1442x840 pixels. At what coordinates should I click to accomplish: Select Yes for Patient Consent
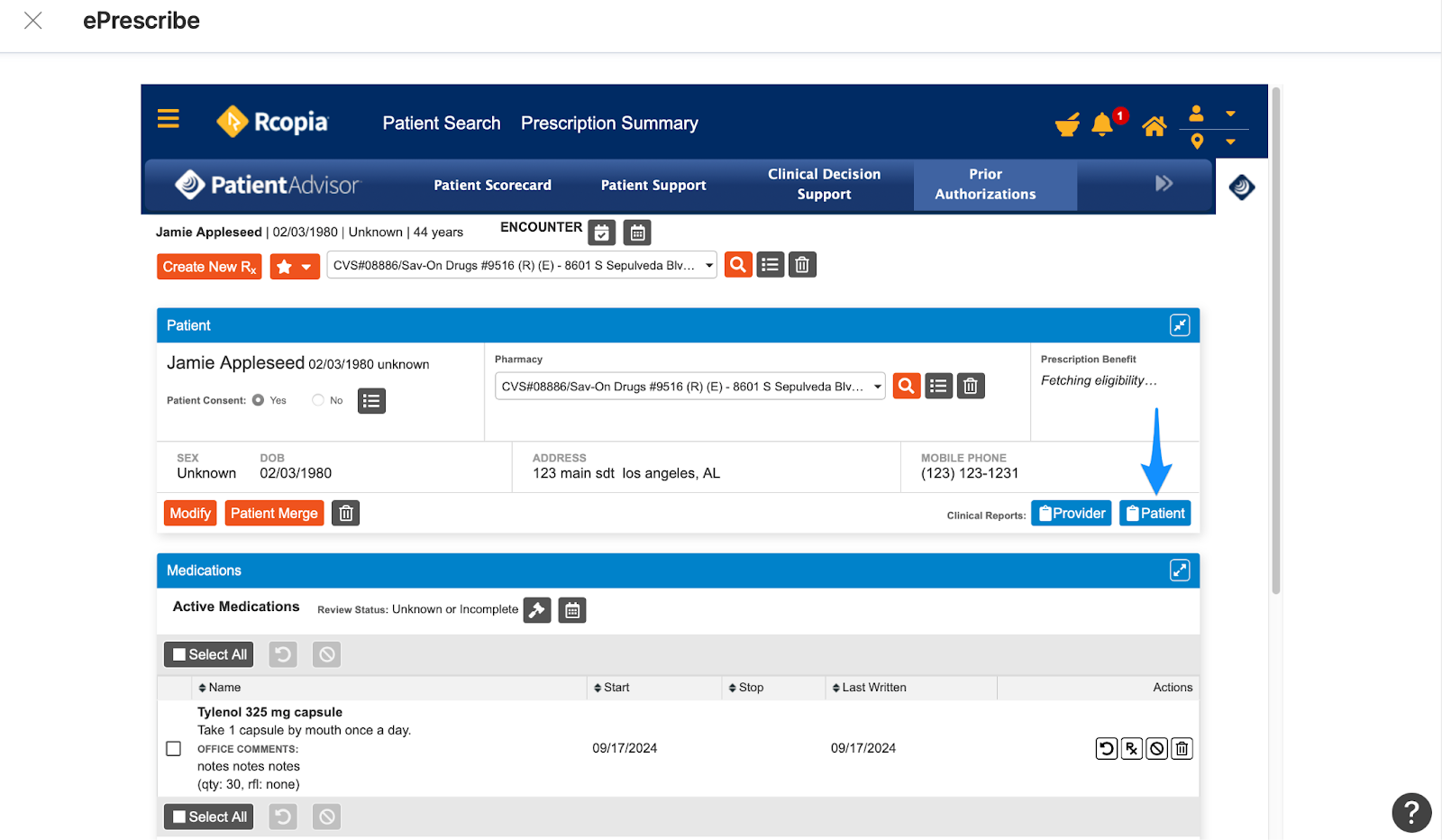click(x=259, y=399)
